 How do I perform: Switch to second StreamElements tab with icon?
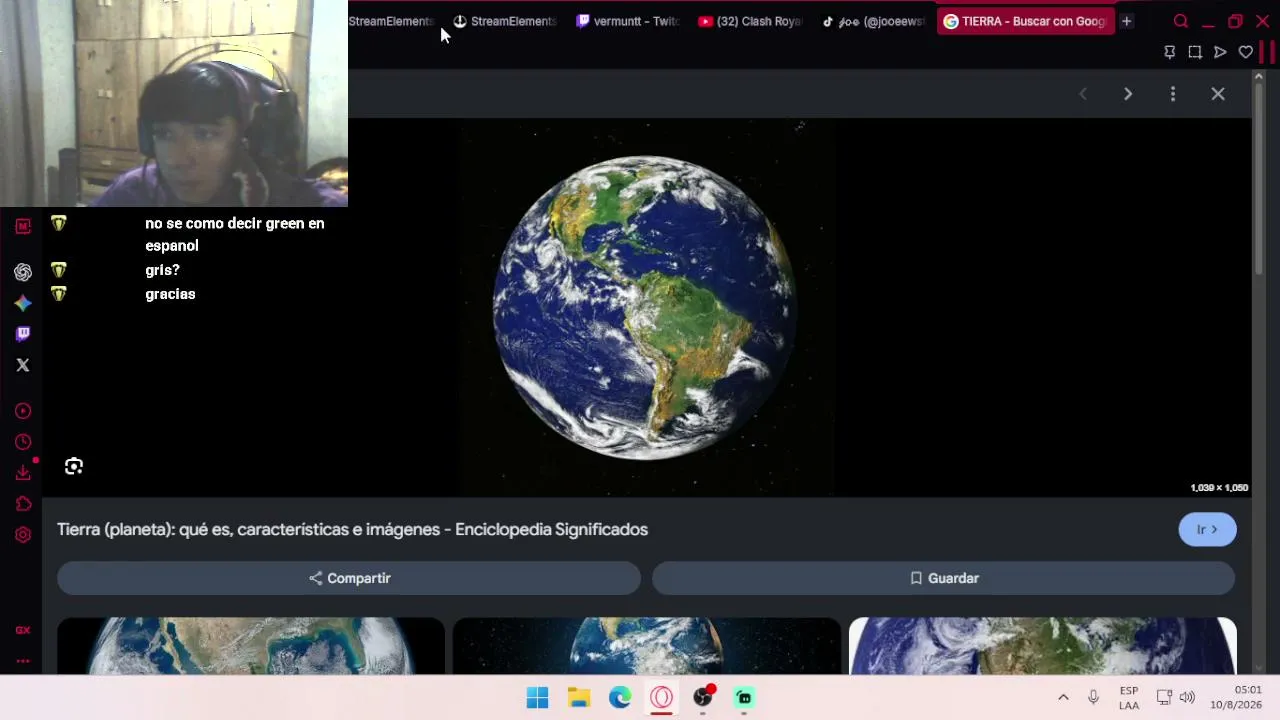(x=505, y=21)
